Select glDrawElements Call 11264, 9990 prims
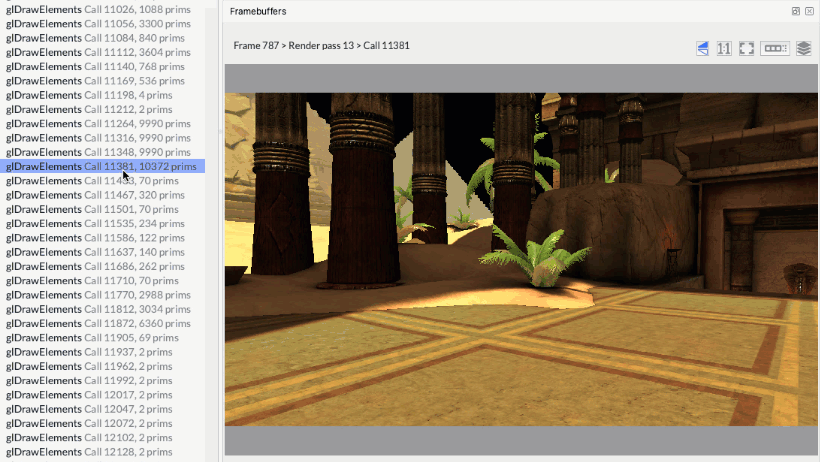 (98, 123)
